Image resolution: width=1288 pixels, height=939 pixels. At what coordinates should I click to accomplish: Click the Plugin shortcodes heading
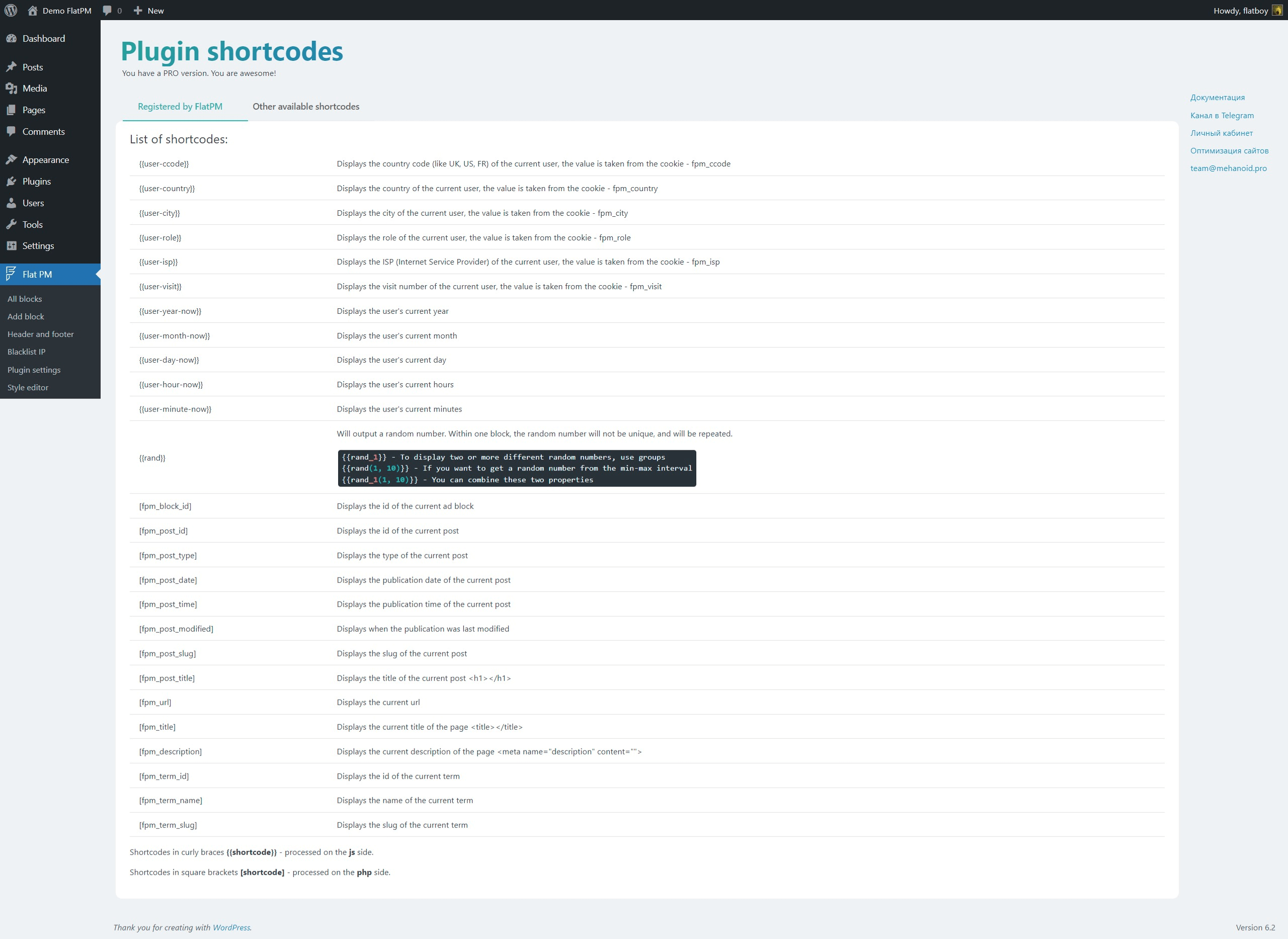coord(232,51)
